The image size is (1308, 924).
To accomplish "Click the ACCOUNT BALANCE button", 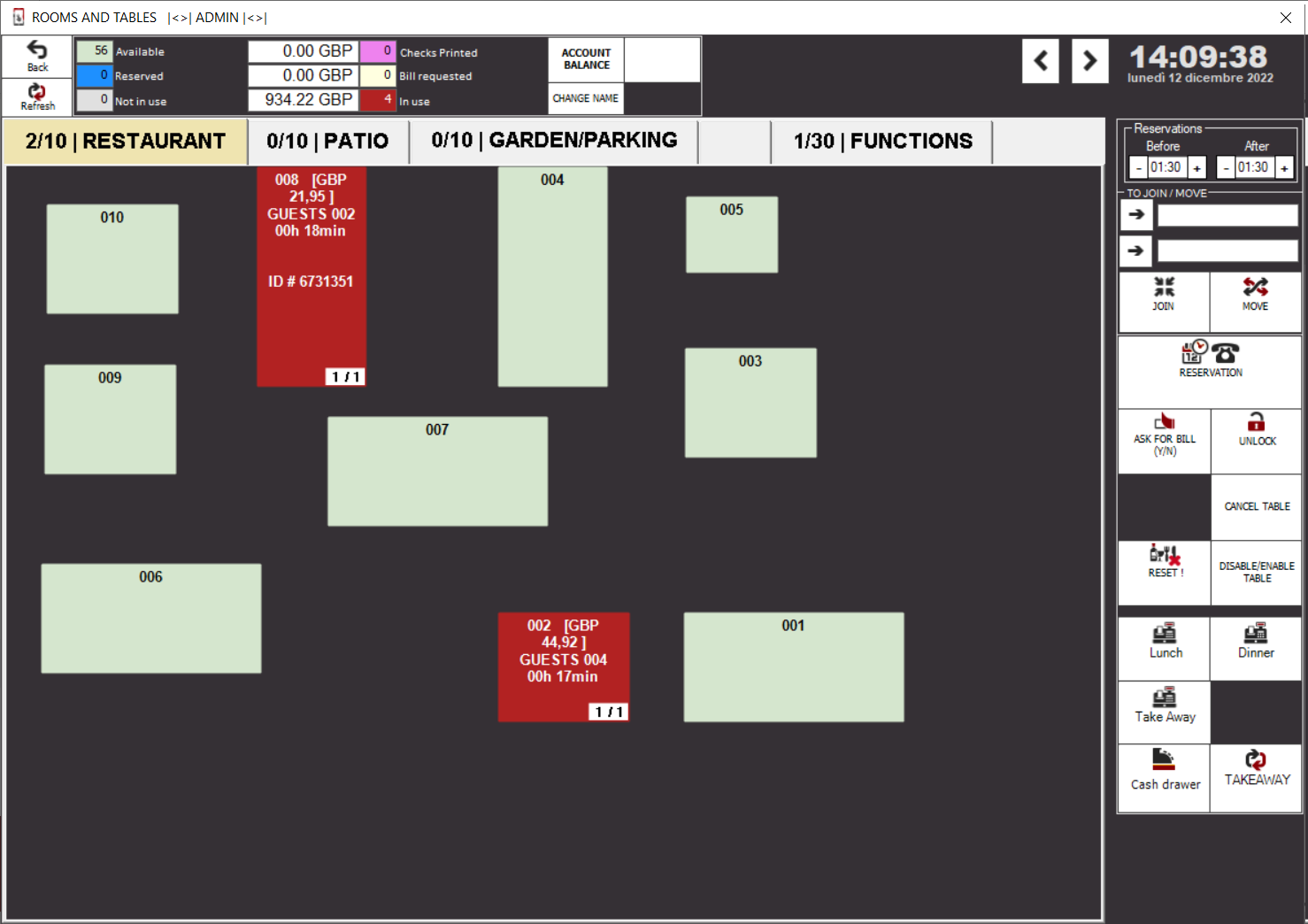I will pos(585,59).
